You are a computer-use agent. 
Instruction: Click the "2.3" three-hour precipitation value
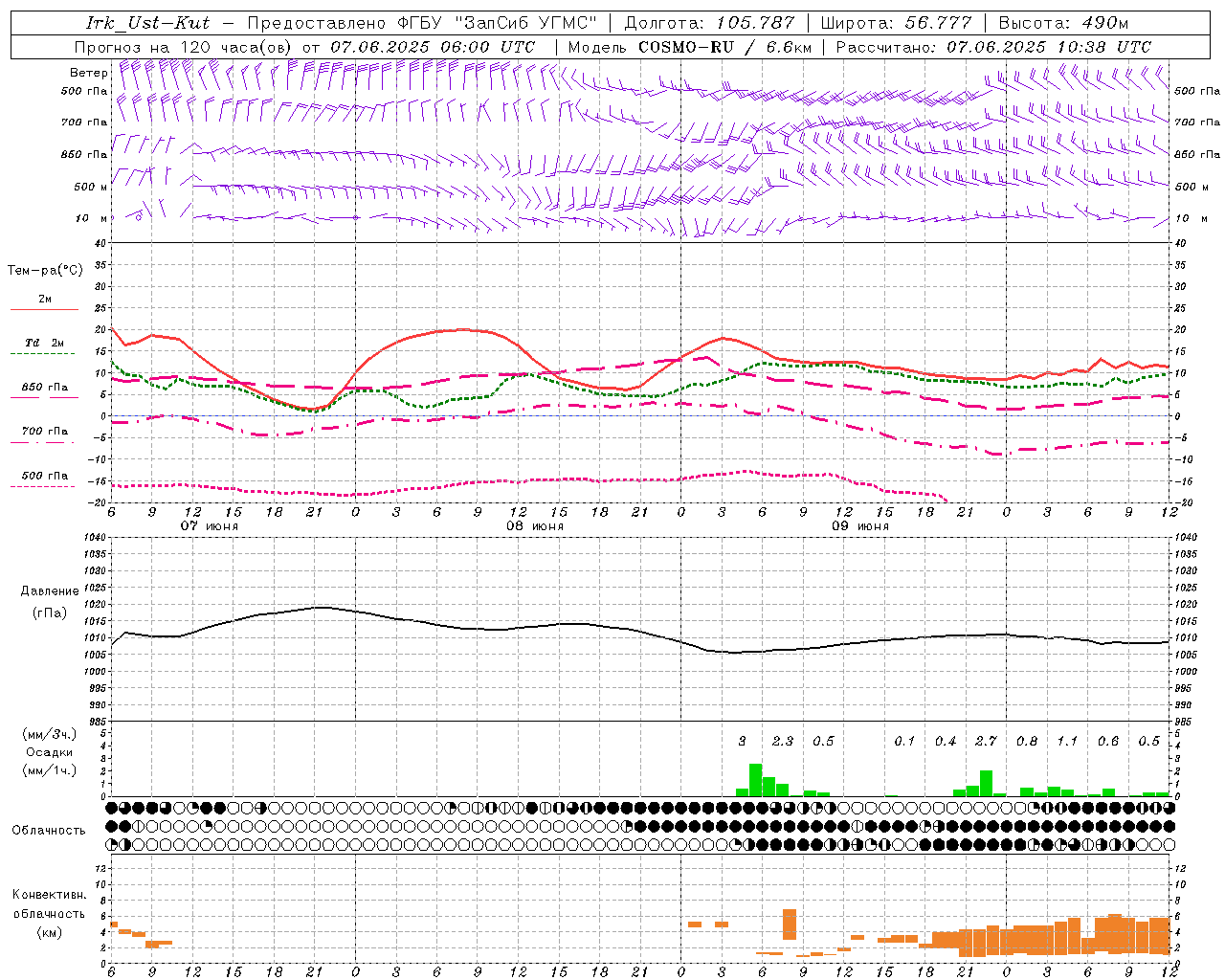783,741
